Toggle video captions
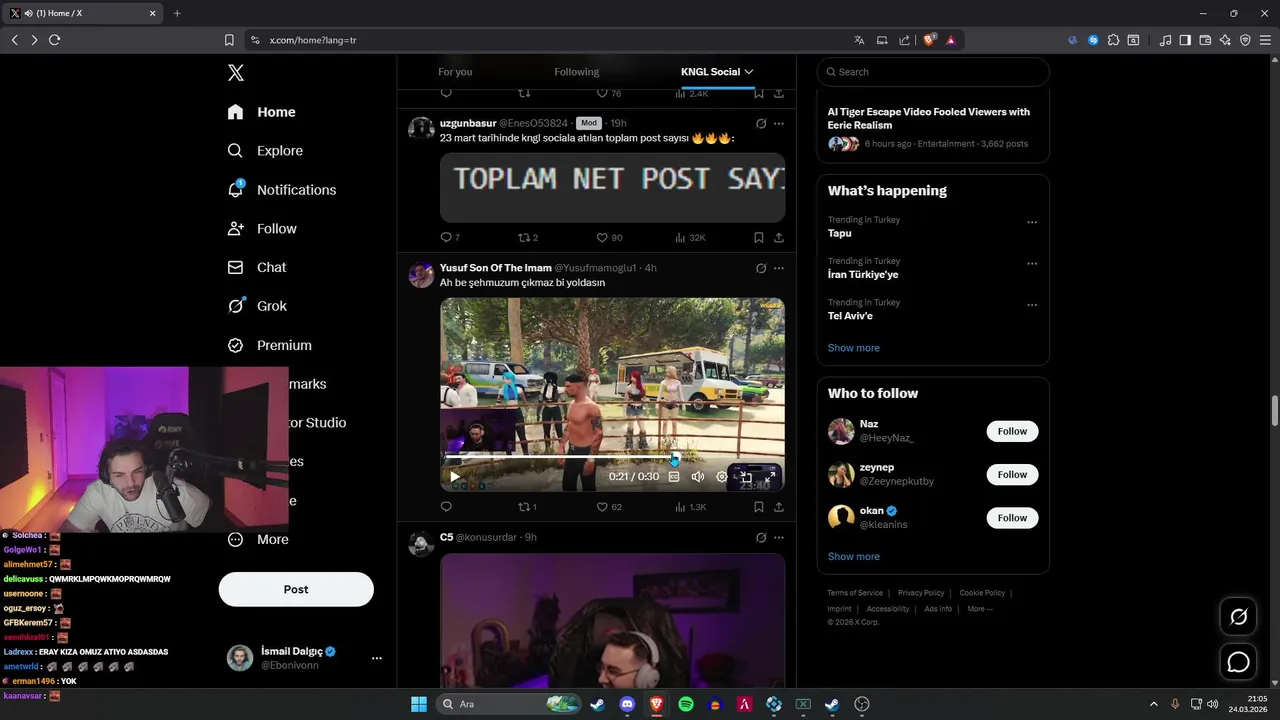The width and height of the screenshot is (1280, 720). tap(674, 477)
